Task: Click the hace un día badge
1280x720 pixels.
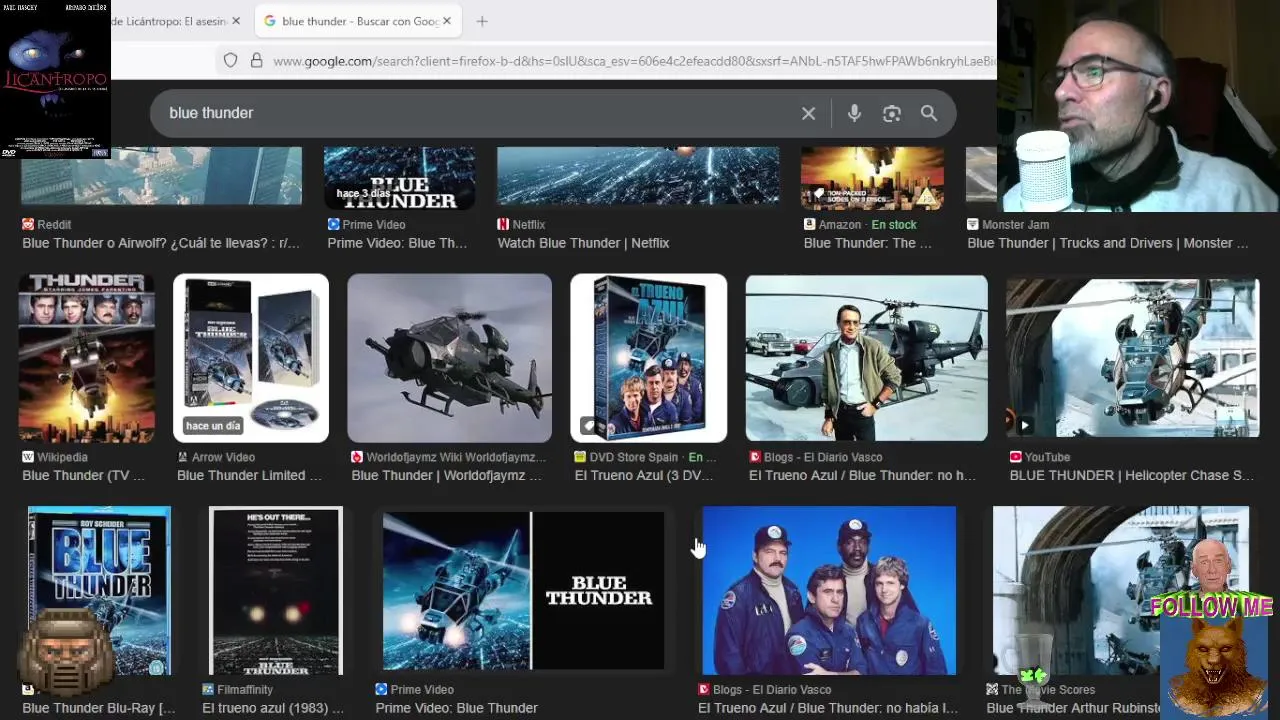Action: point(213,425)
